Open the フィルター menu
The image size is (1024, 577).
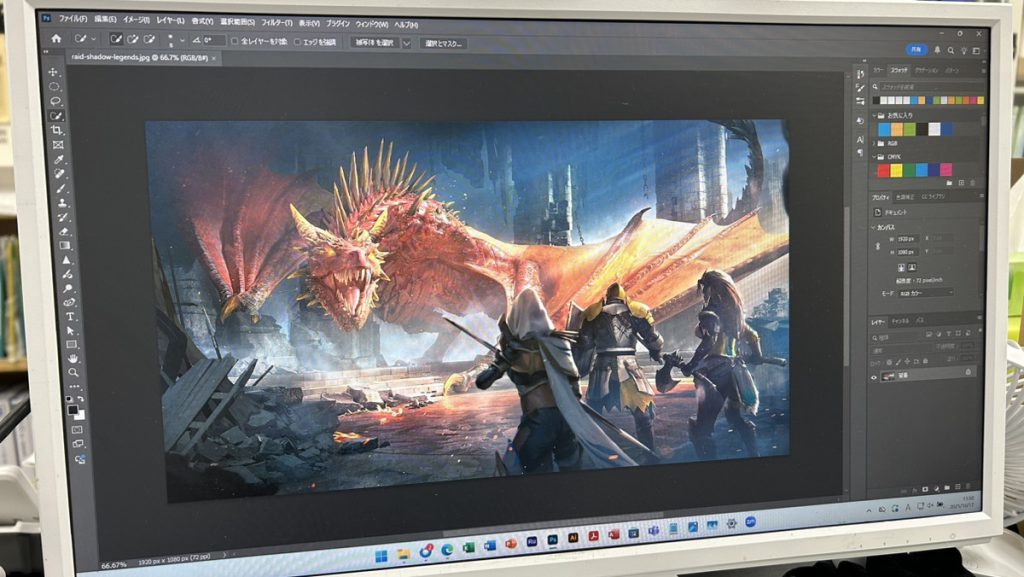point(276,22)
